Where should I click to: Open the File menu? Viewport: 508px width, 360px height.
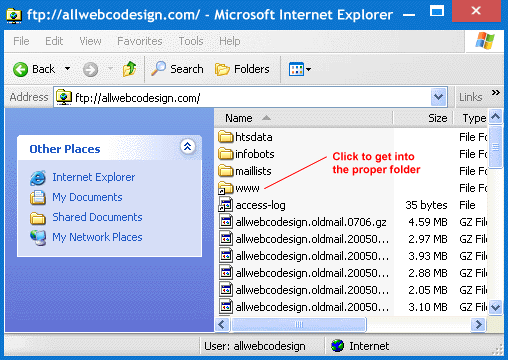coord(21,41)
